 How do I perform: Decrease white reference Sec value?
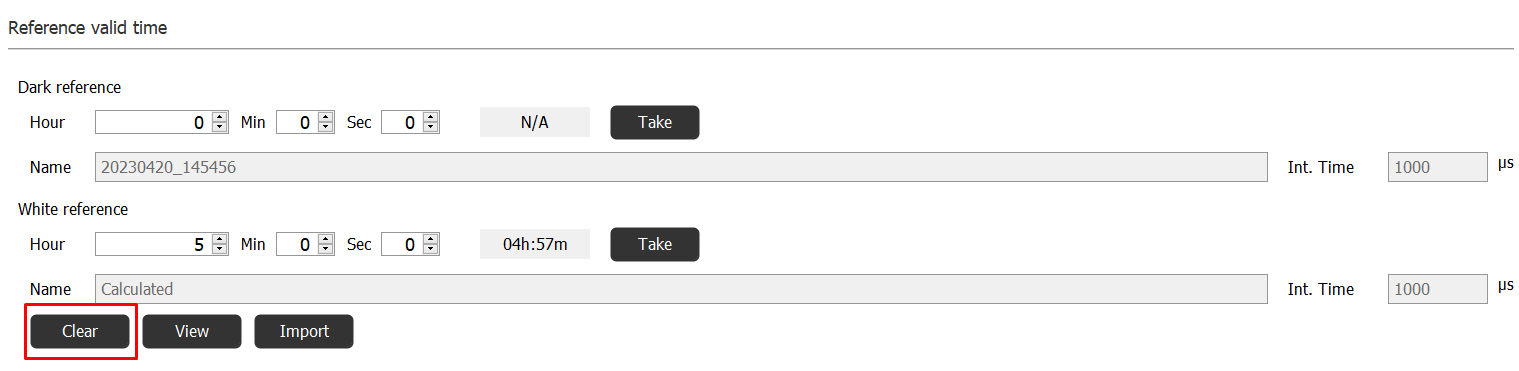pos(431,250)
